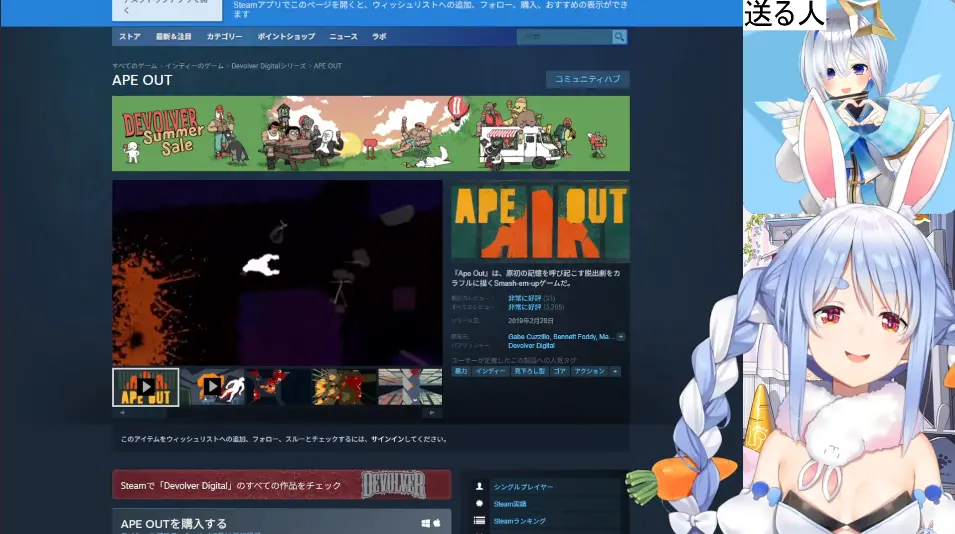Open the ニュース tab
This screenshot has width=955, height=534.
tap(344, 37)
